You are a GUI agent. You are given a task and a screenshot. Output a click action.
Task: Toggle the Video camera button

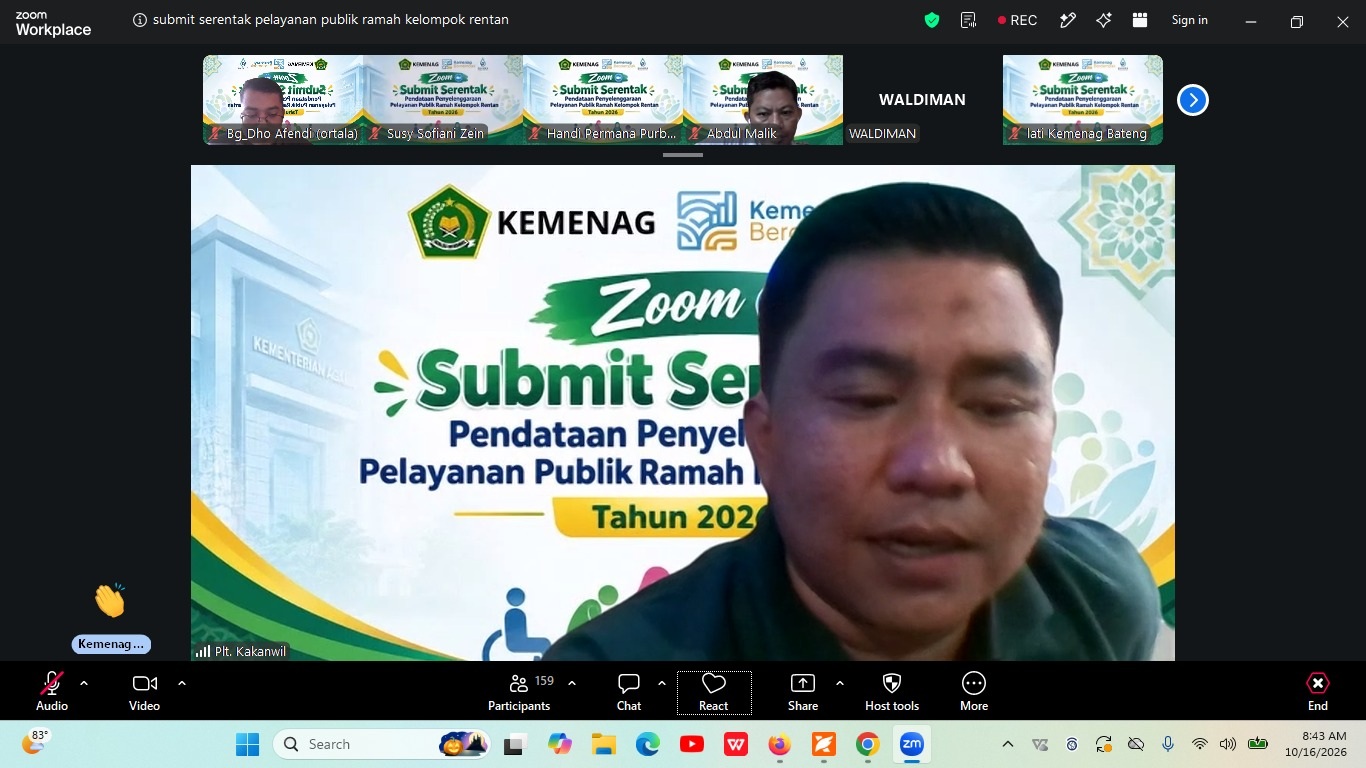pos(145,692)
